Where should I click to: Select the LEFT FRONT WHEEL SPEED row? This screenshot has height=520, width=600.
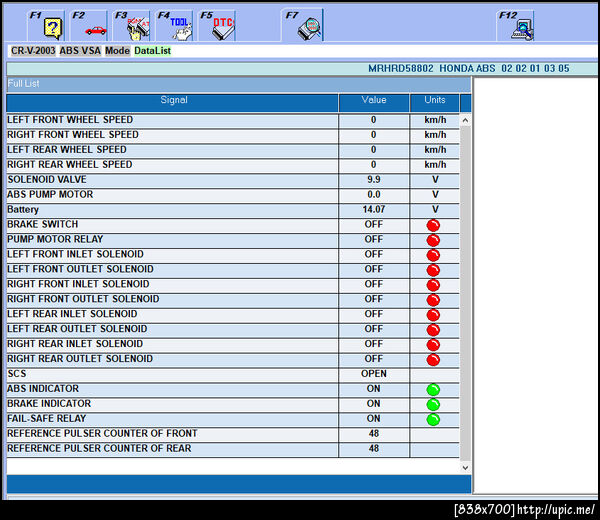coord(233,120)
